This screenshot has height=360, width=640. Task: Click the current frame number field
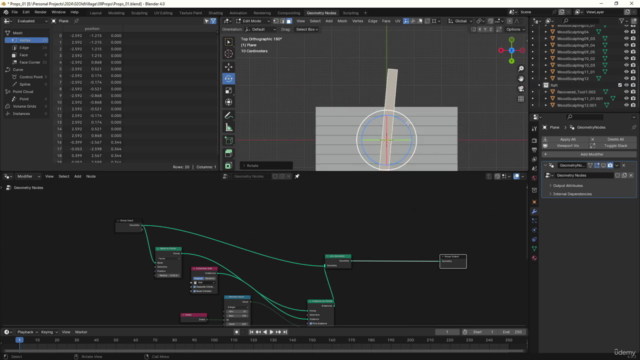click(447, 332)
